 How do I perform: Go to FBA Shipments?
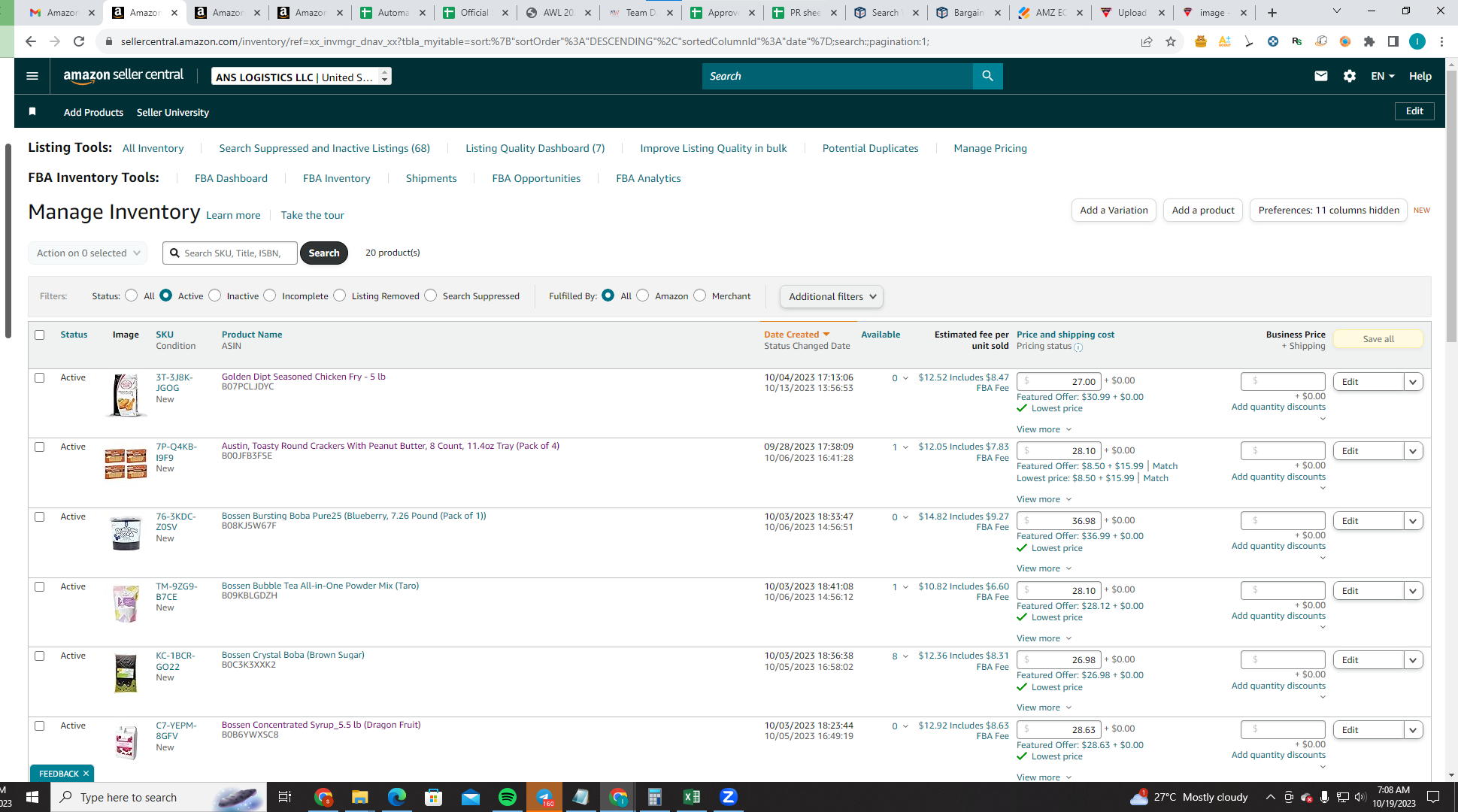(432, 178)
